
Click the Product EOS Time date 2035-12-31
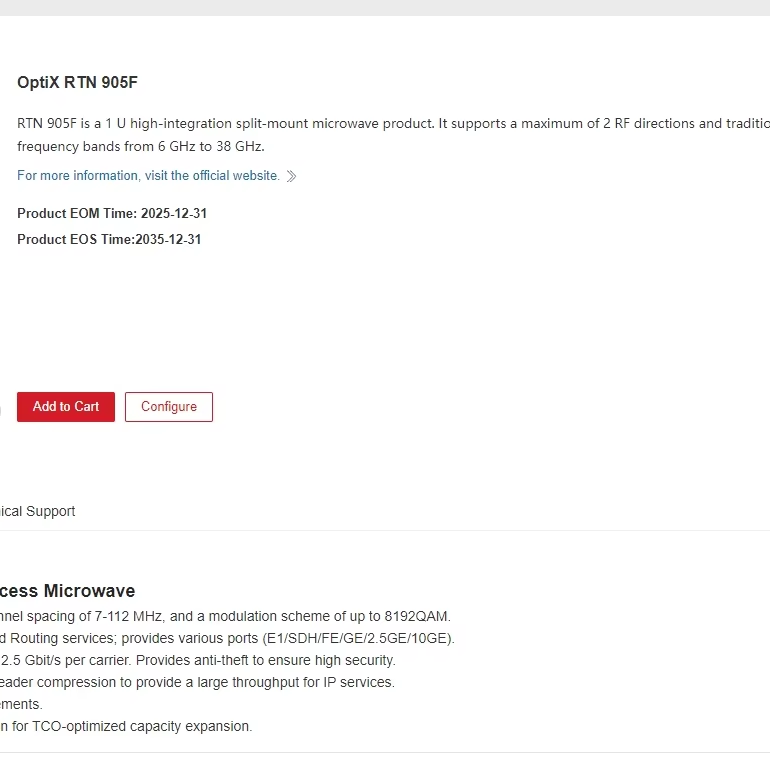pyautogui.click(x=168, y=239)
